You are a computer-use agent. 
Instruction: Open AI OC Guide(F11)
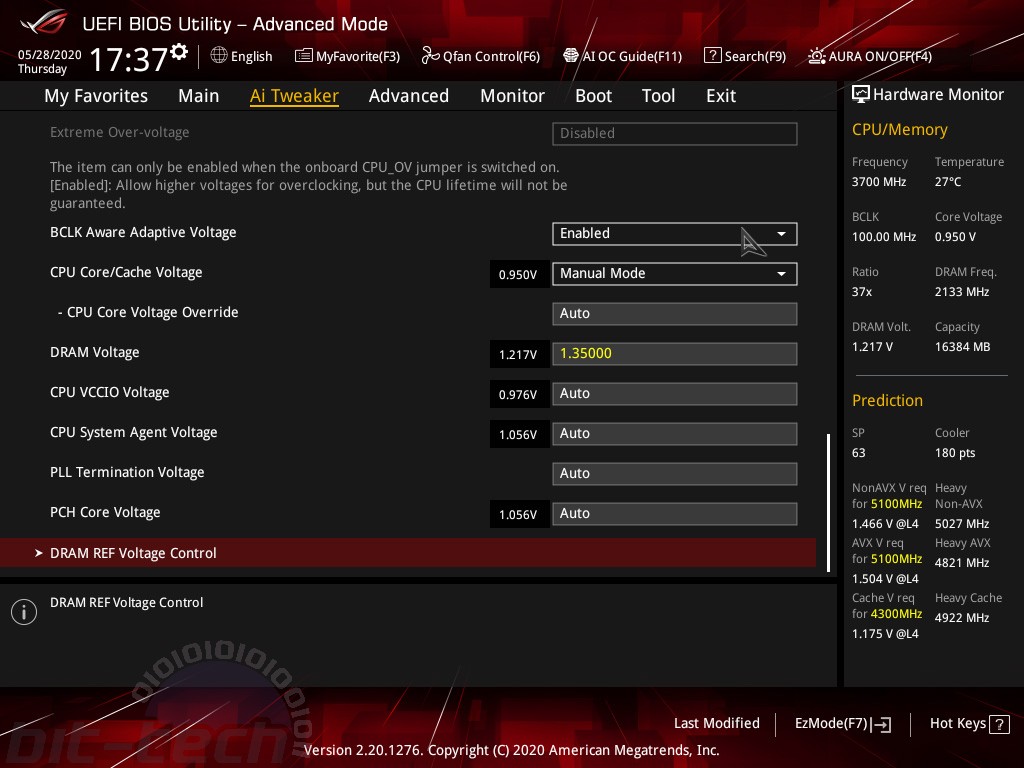coord(623,56)
